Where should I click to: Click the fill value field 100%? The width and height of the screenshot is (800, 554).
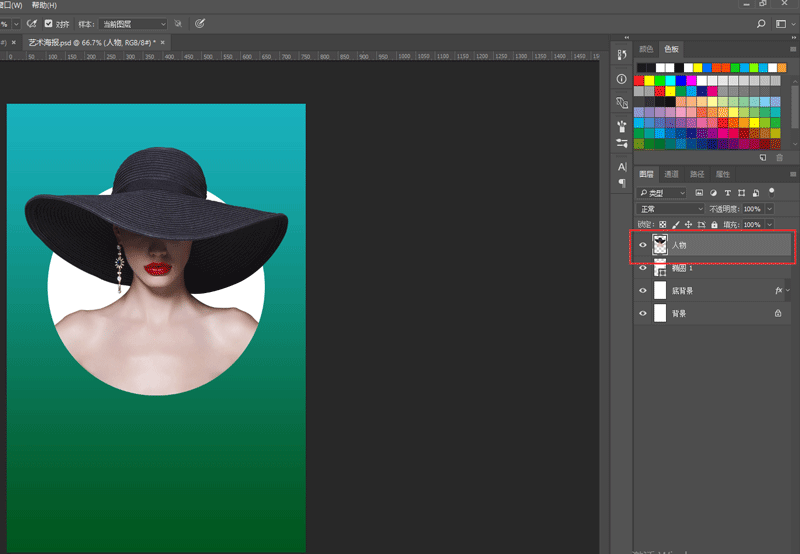752,224
